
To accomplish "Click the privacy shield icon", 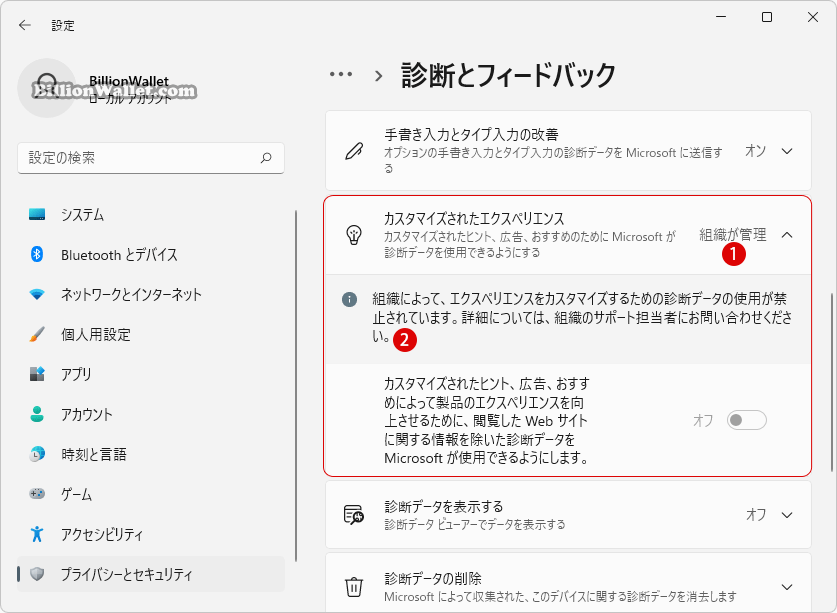I will pos(37,574).
